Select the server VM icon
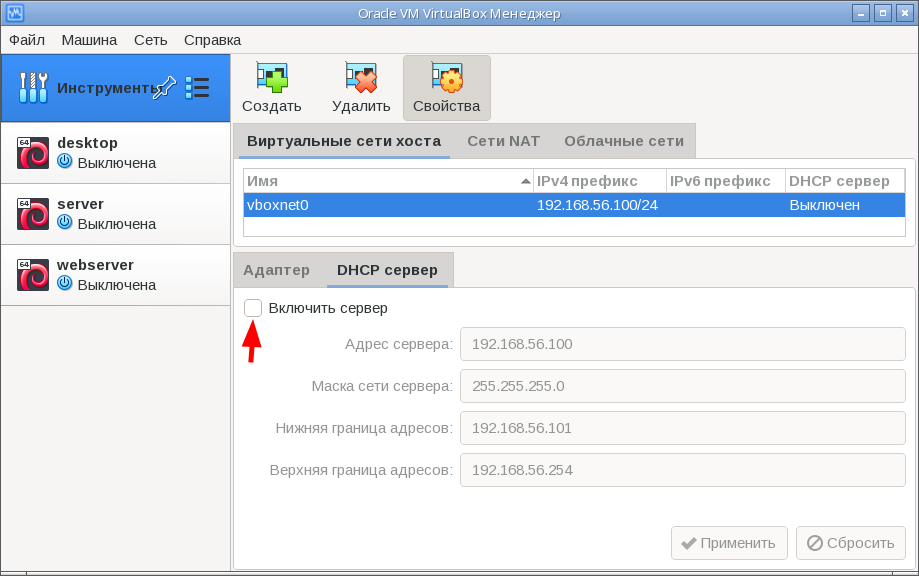Image resolution: width=919 pixels, height=576 pixels. pyautogui.click(x=33, y=214)
